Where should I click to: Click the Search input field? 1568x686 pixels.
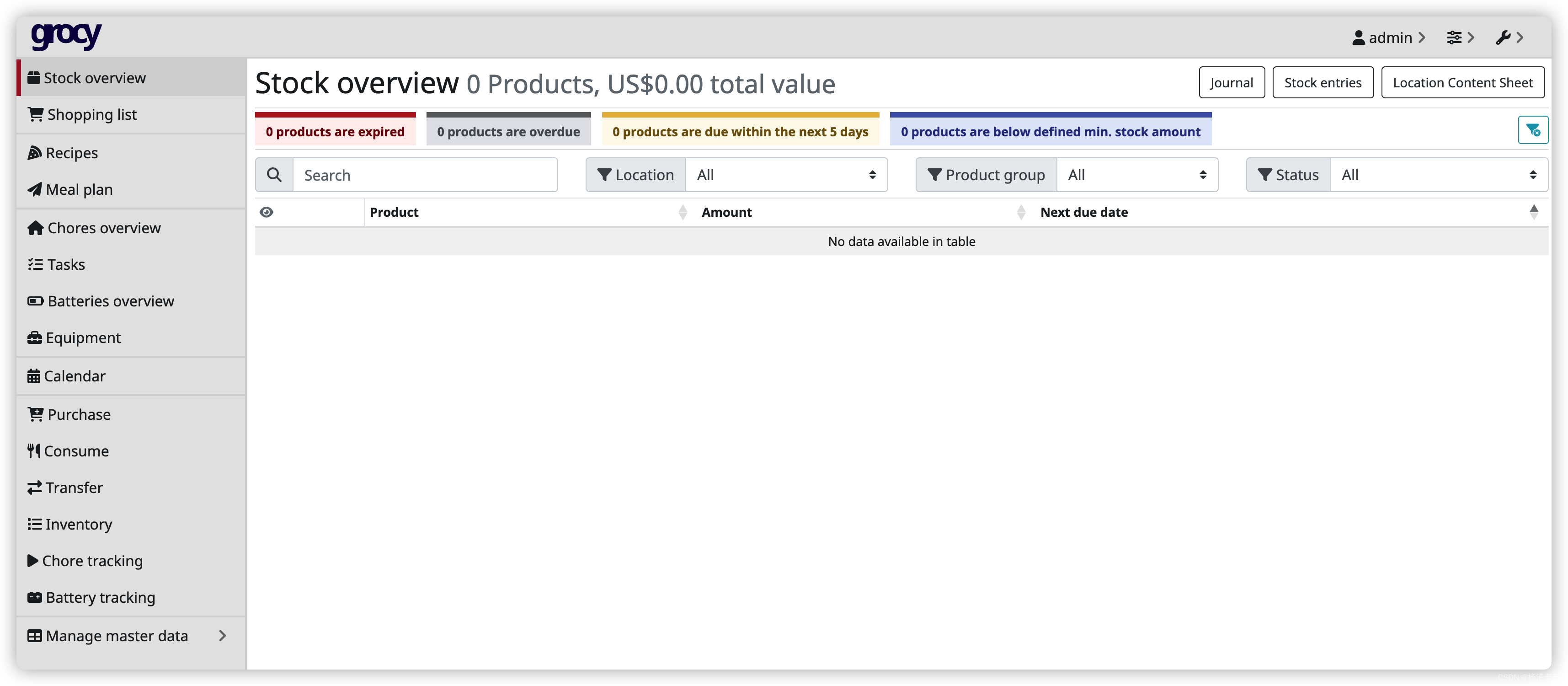pyautogui.click(x=425, y=175)
